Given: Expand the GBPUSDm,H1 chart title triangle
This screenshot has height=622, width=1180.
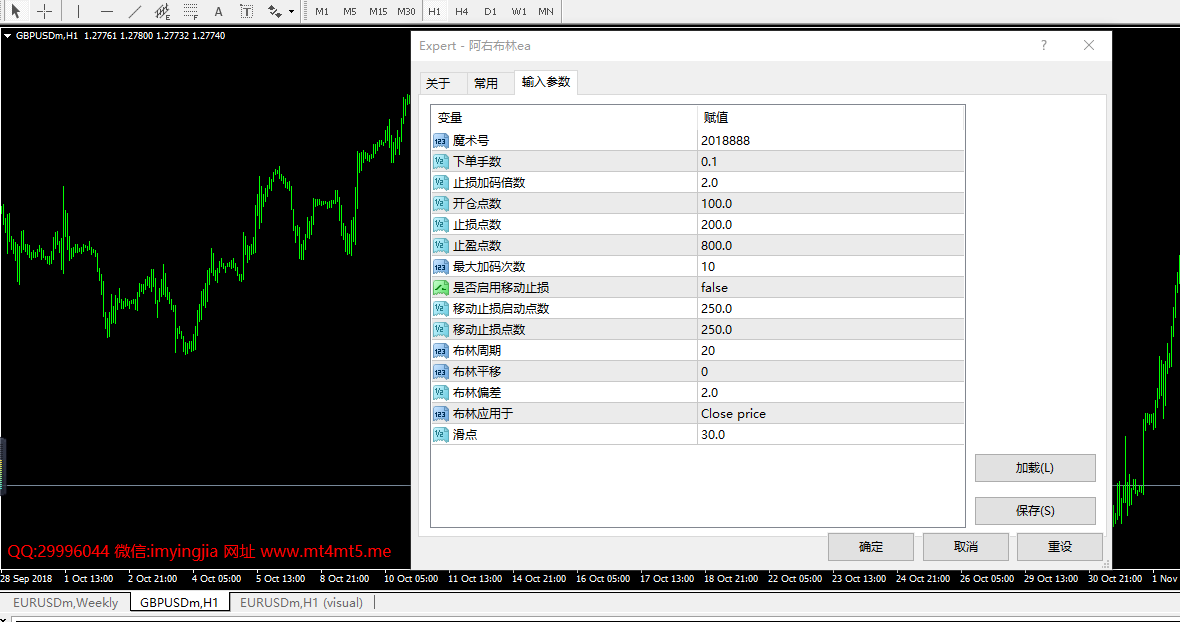Looking at the screenshot, I should (7, 35).
